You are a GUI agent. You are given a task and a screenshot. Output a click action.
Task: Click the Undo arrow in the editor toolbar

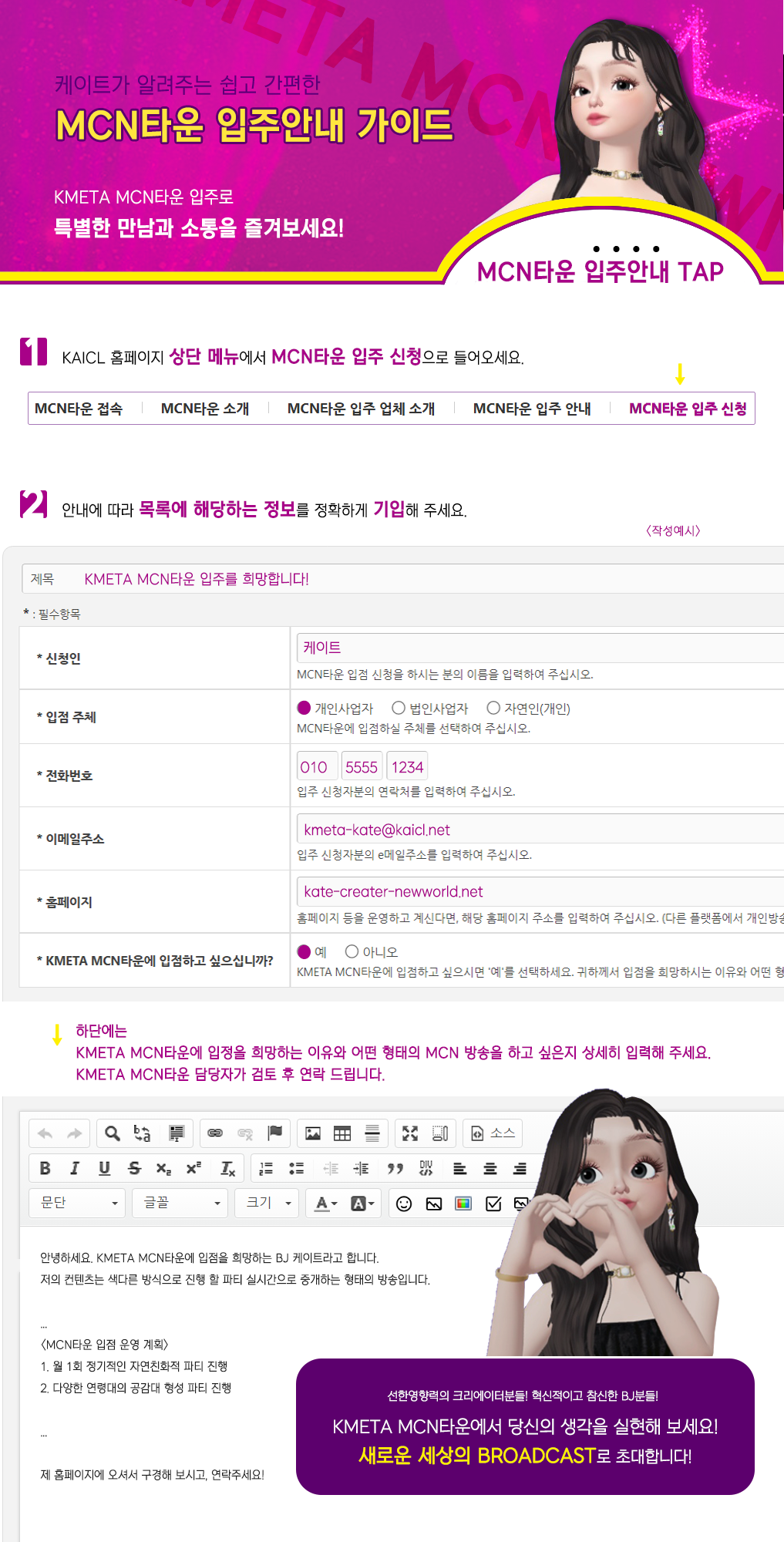[45, 1133]
